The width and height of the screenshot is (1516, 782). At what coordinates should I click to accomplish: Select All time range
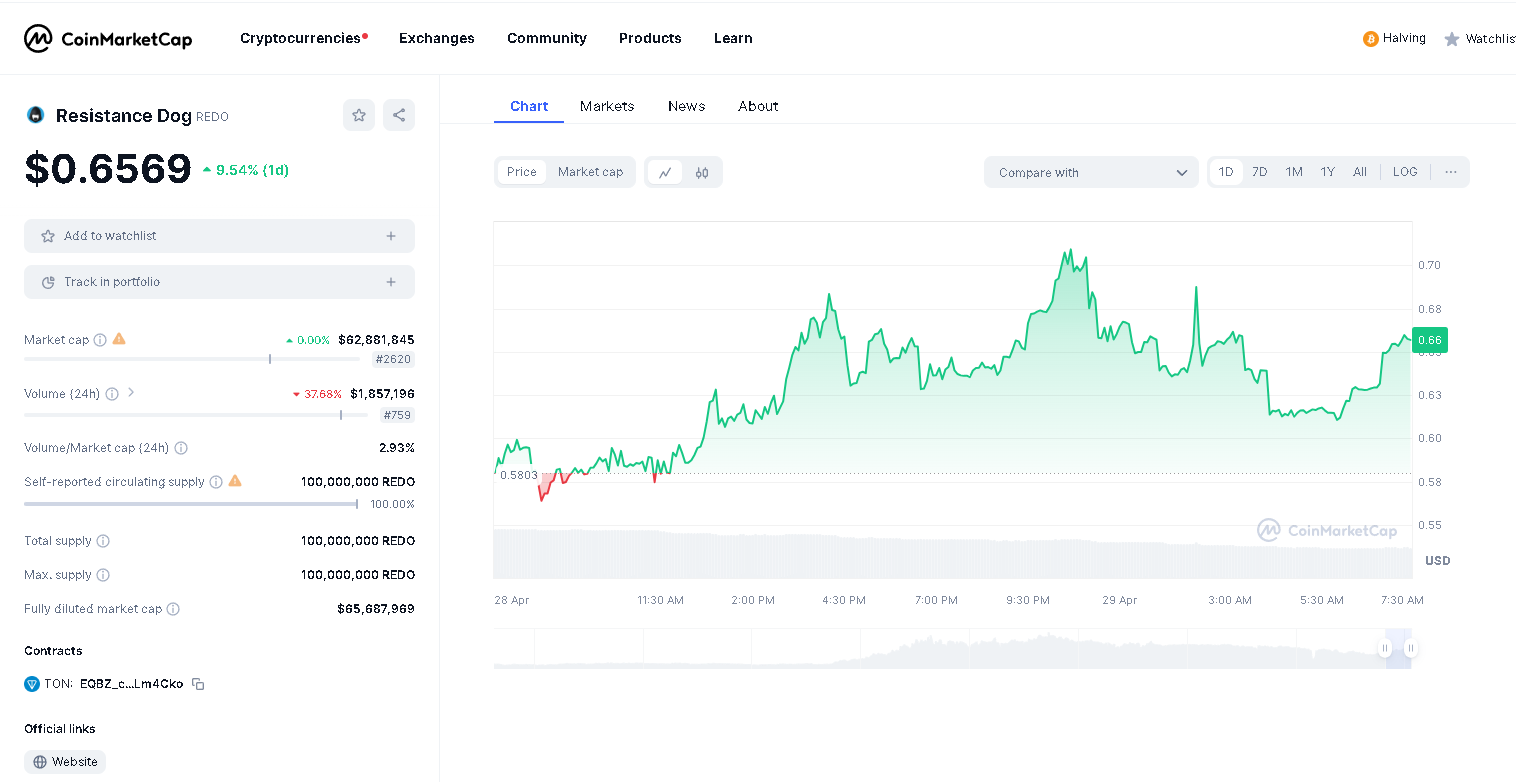[1360, 172]
